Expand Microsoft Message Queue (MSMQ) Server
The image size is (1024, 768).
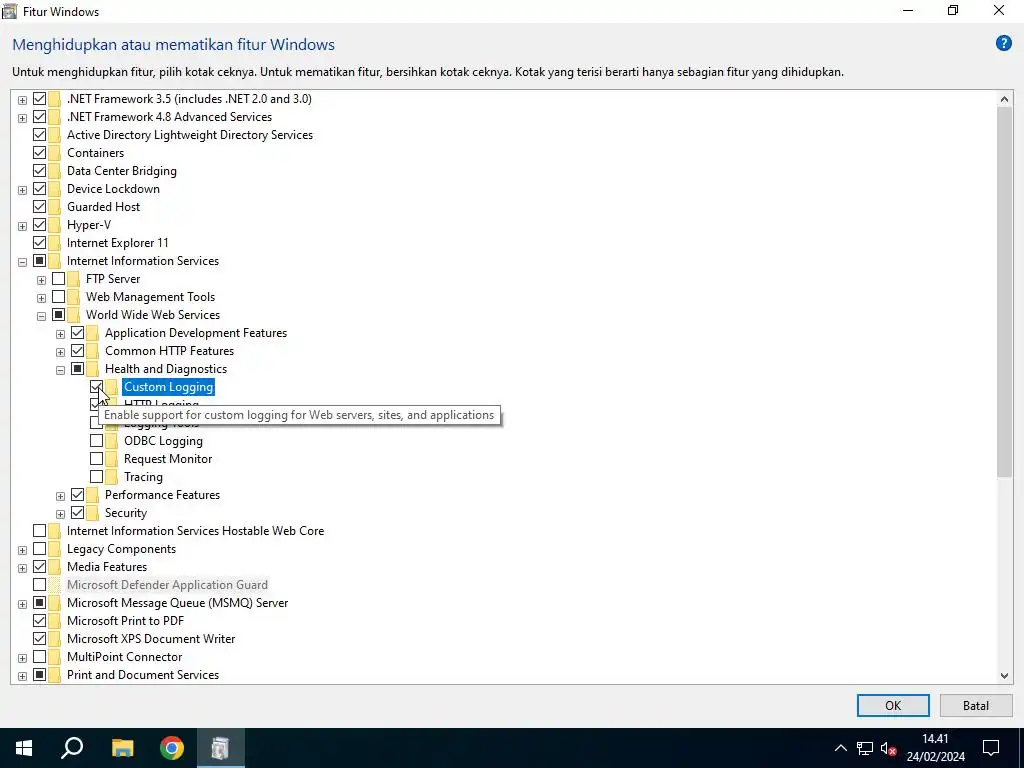(22, 604)
